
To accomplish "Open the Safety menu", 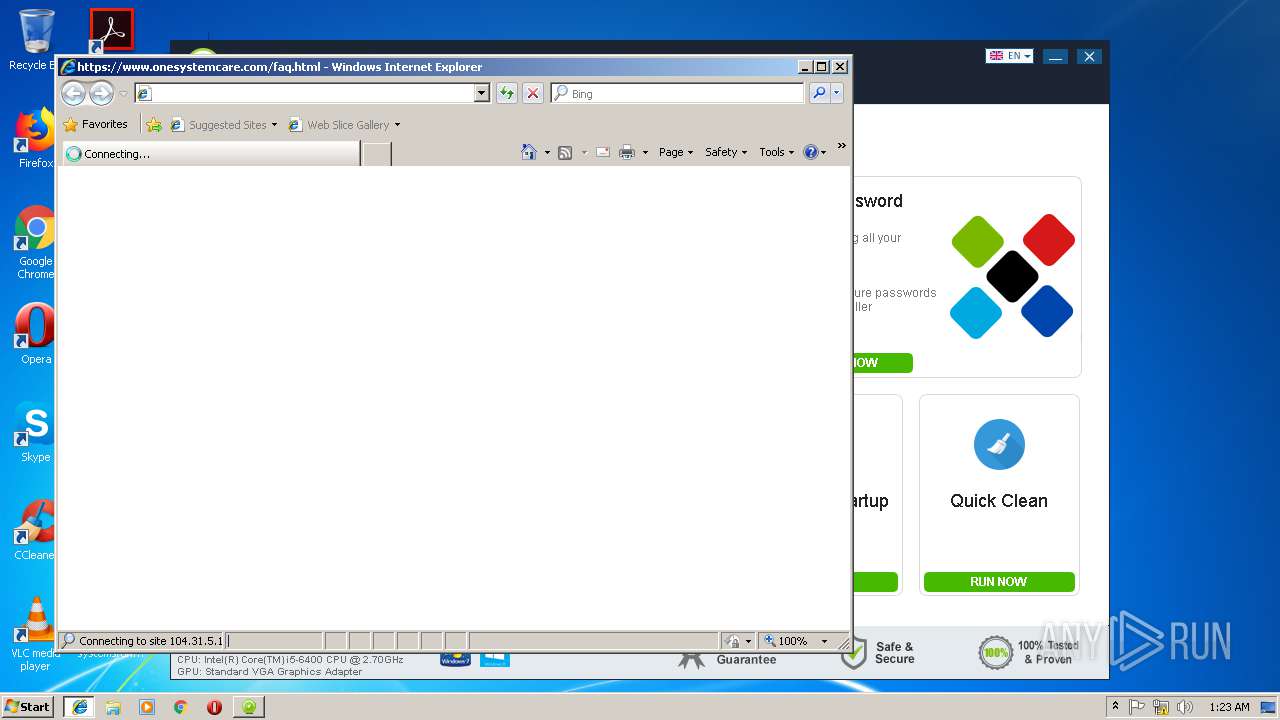I will (726, 152).
